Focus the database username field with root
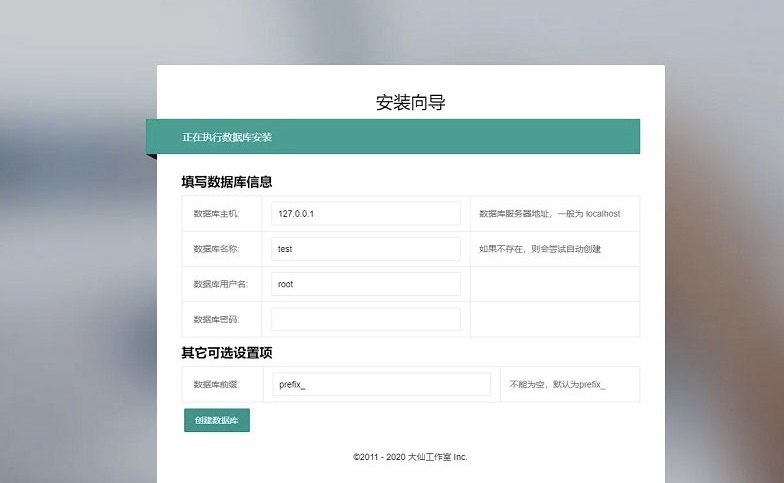This screenshot has width=784, height=483. (366, 284)
